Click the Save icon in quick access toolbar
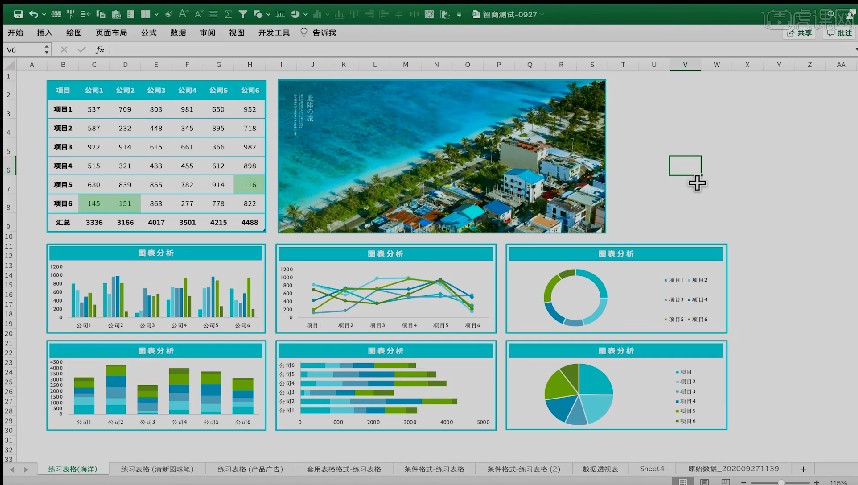Screen dimensions: 858x485 point(18,14)
